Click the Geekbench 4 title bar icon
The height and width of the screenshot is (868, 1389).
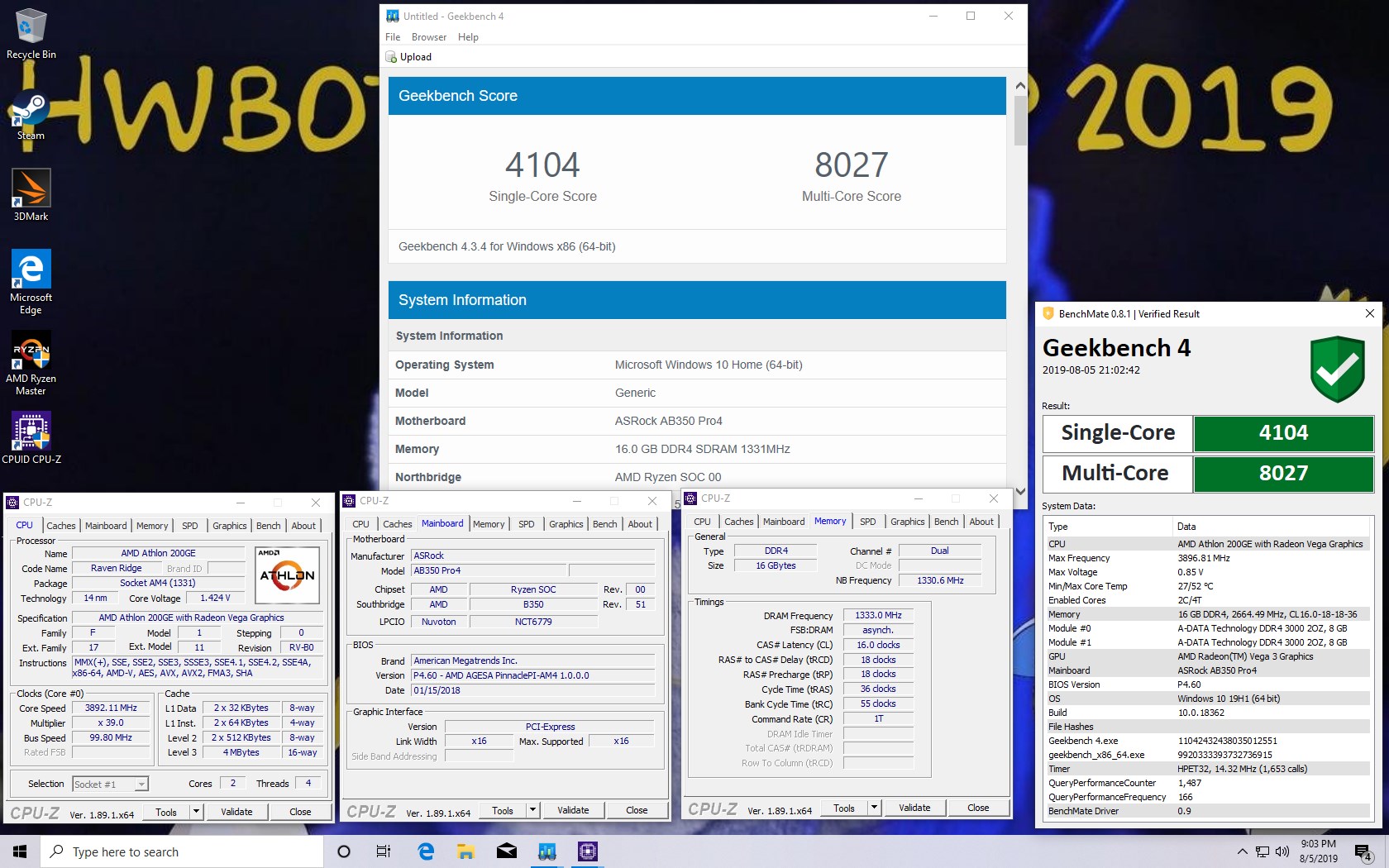pos(393,16)
